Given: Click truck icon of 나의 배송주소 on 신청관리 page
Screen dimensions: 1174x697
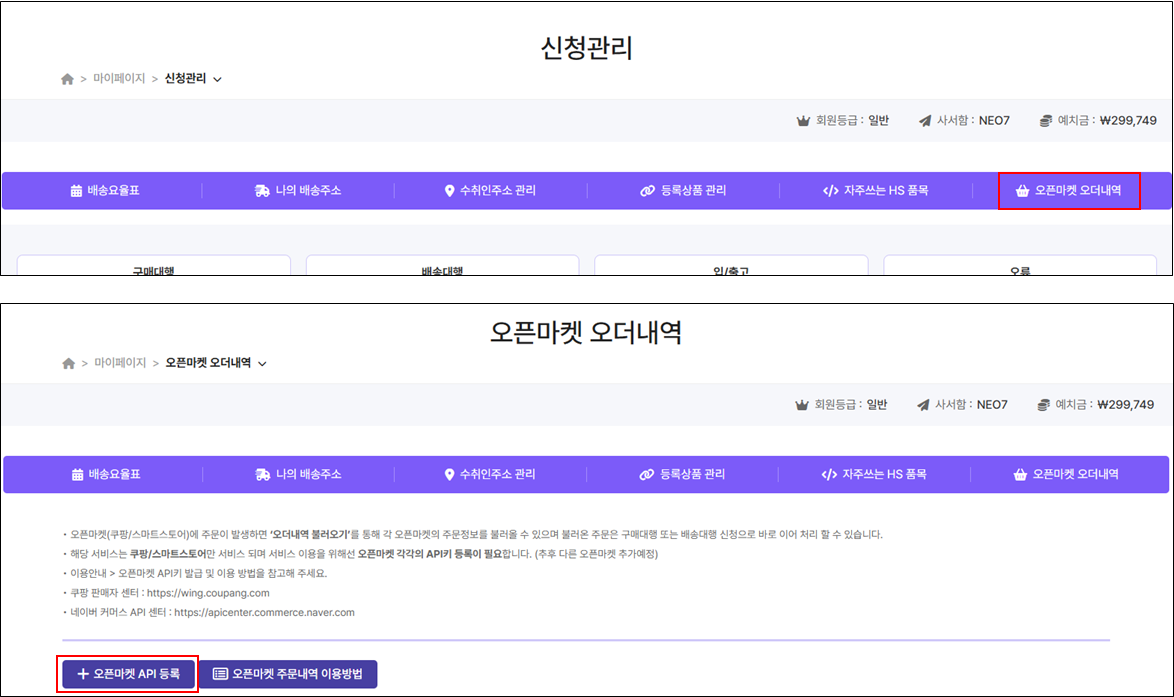Looking at the screenshot, I should coord(262,191).
